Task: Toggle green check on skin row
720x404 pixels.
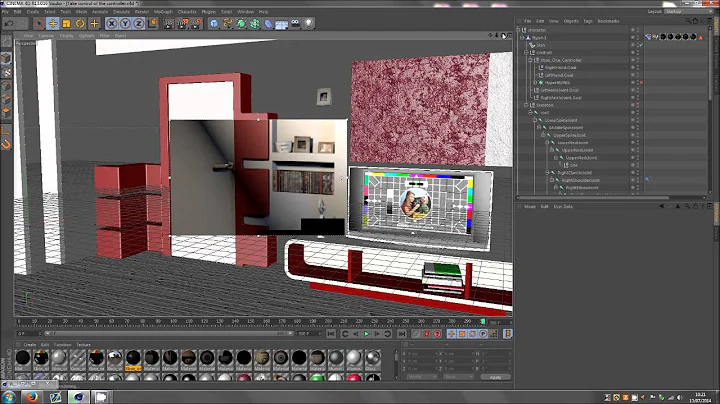Action: coord(641,45)
